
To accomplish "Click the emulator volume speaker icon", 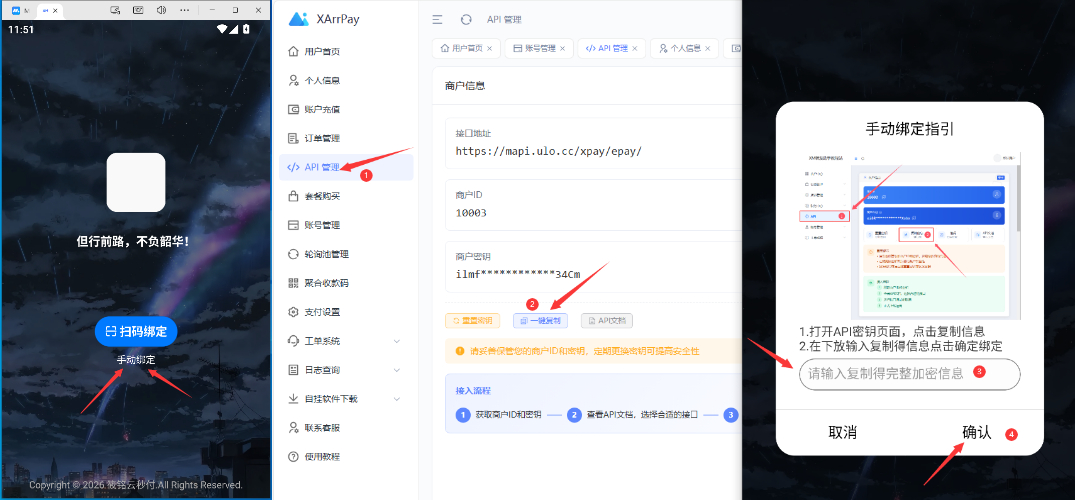I will coord(161,10).
